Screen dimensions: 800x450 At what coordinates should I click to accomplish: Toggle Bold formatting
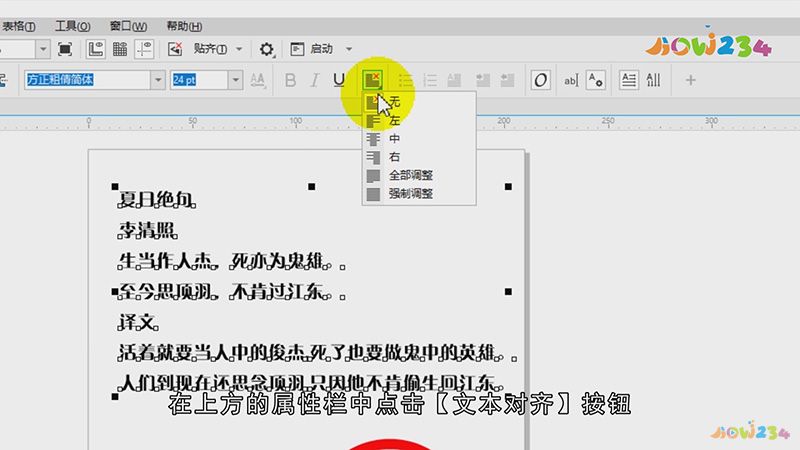[x=290, y=80]
